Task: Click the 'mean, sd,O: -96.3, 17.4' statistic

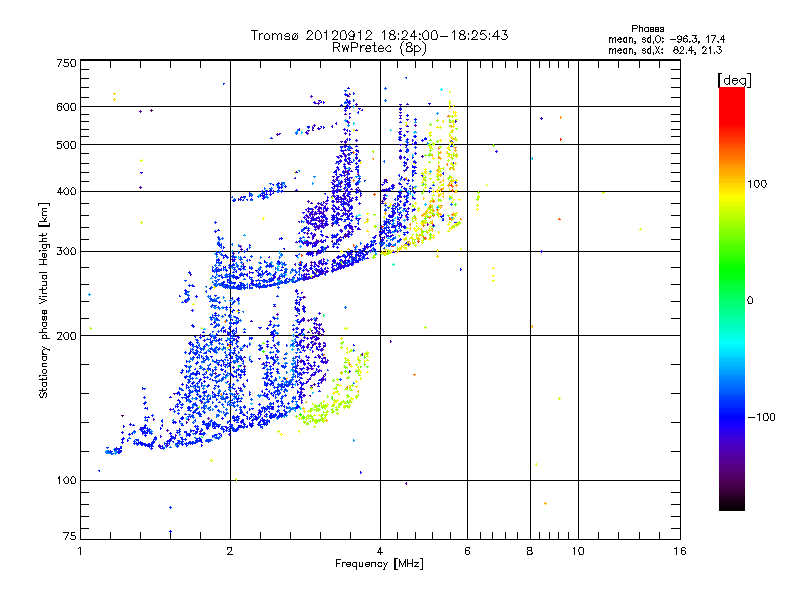Action: coord(666,39)
